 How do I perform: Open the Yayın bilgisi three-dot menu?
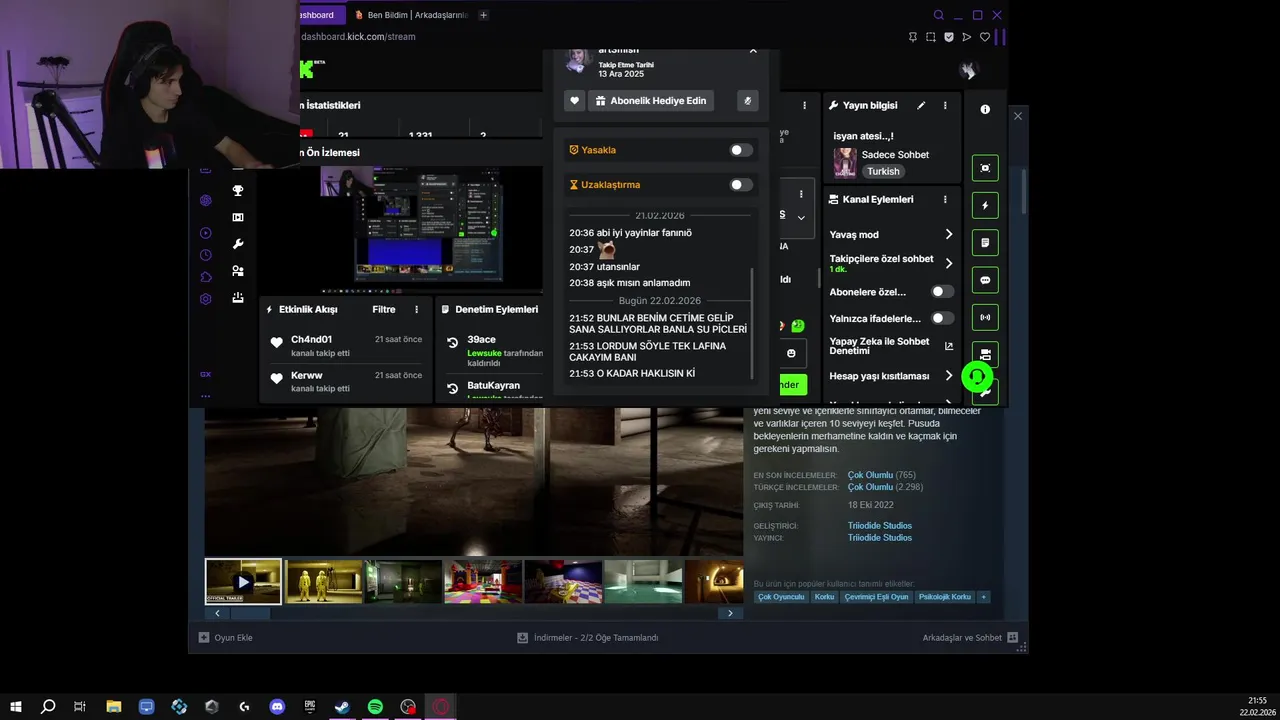point(945,105)
